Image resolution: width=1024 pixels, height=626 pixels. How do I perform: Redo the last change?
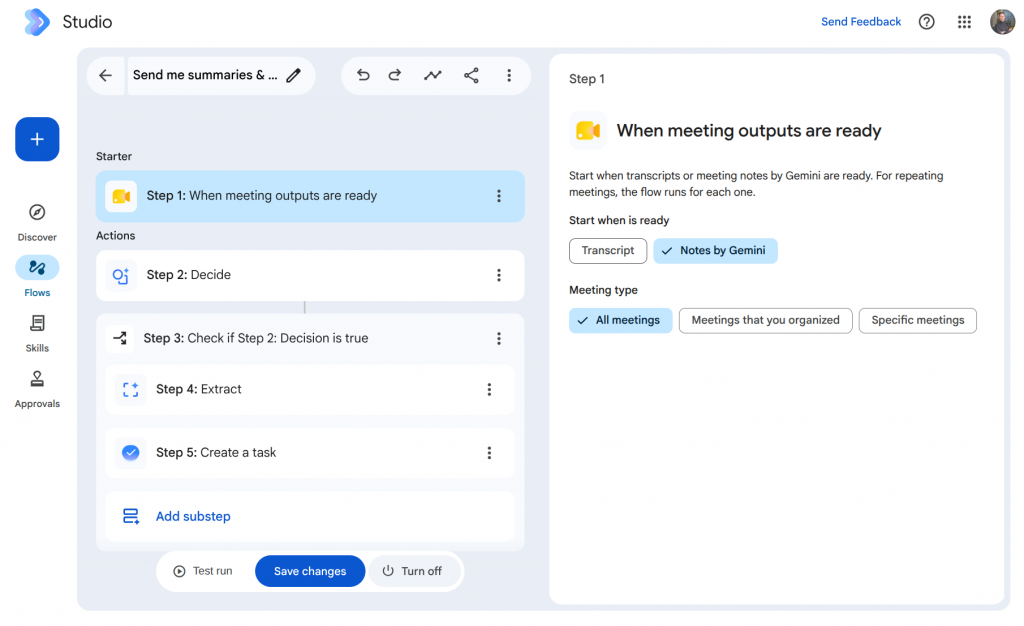[x=395, y=76]
